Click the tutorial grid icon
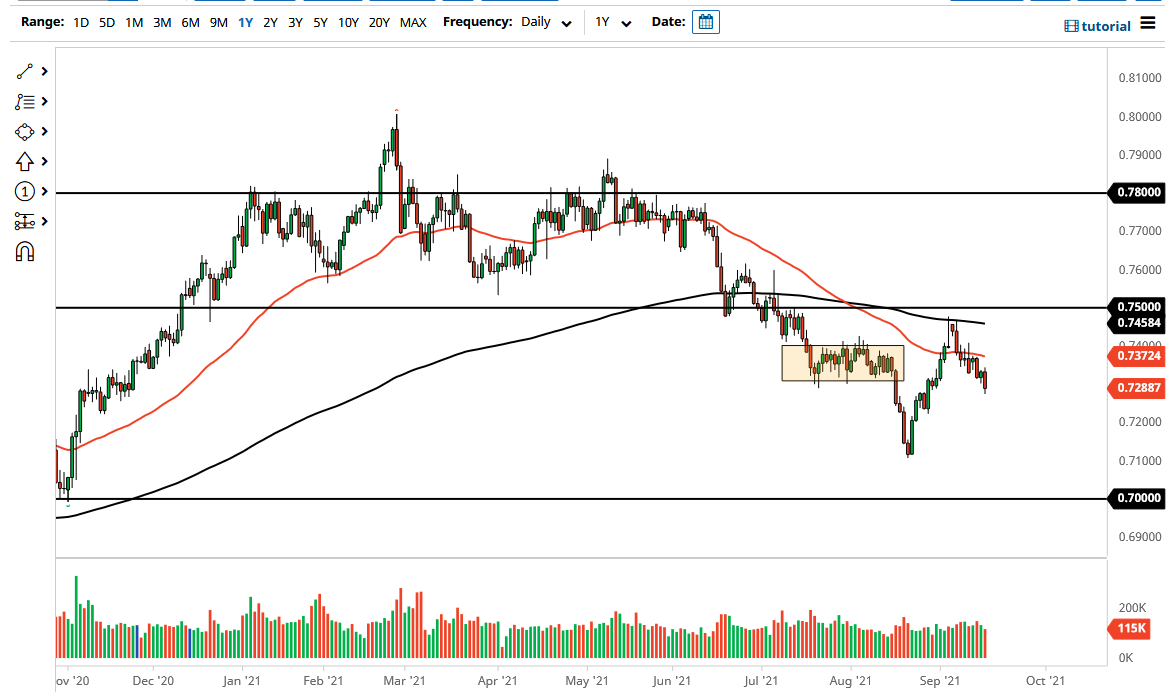 pos(1073,26)
